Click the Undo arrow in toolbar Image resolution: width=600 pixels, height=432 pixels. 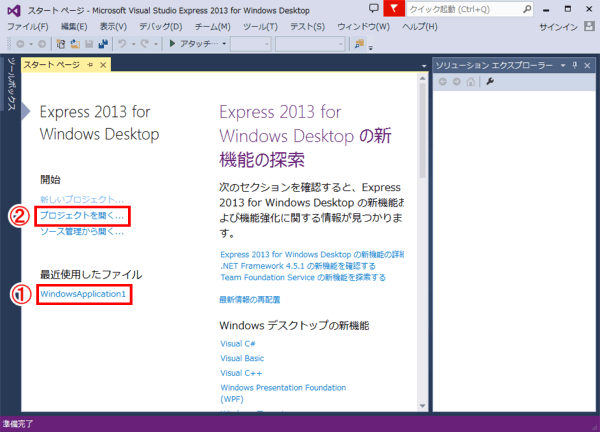point(121,45)
